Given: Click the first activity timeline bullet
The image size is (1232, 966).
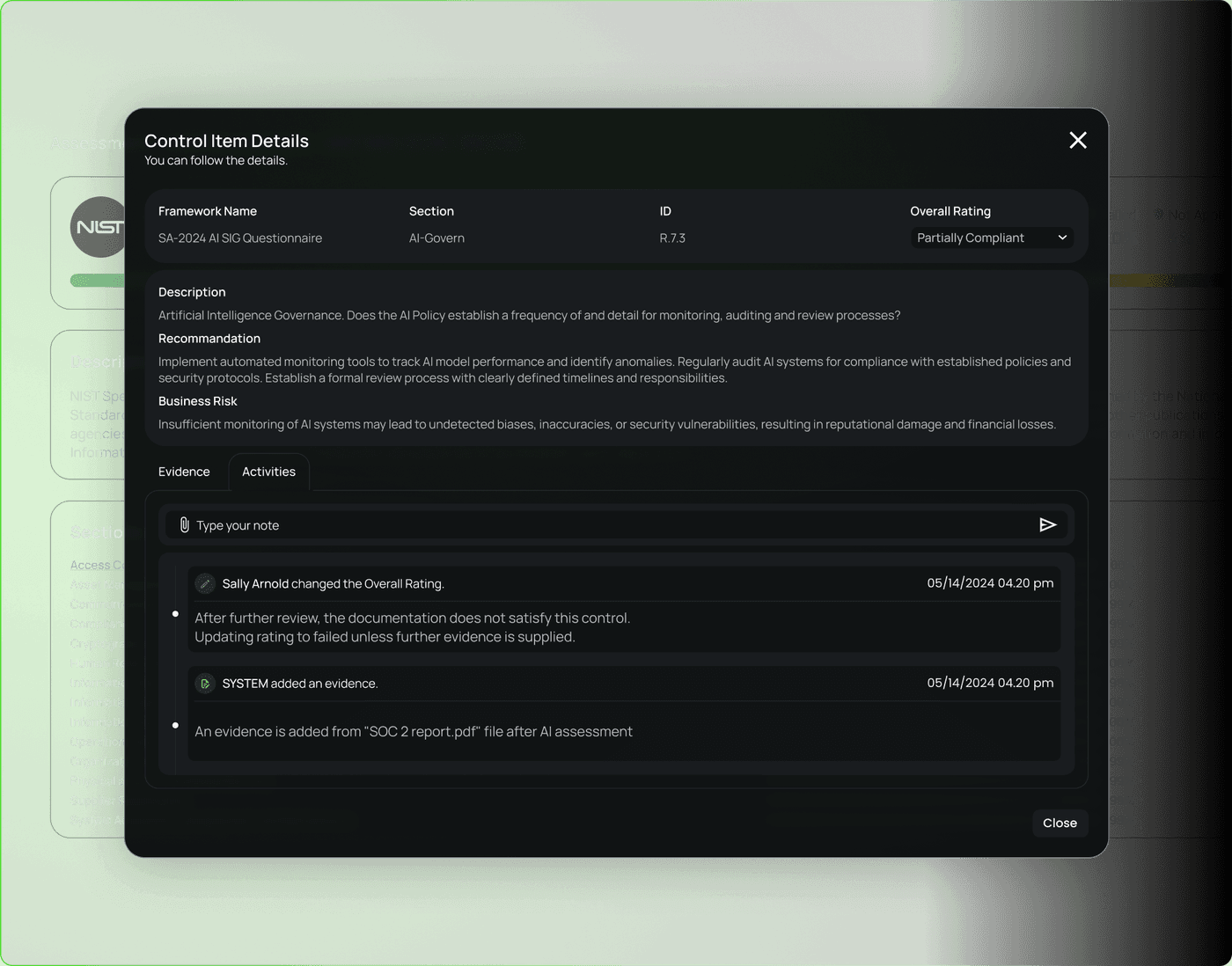Looking at the screenshot, I should [175, 614].
